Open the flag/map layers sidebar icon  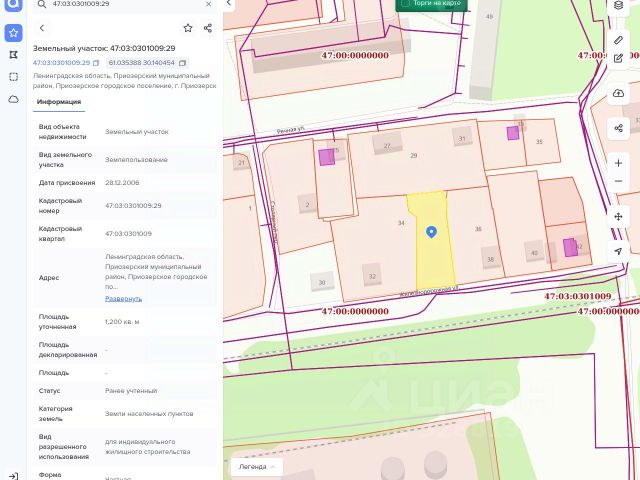pos(13,55)
